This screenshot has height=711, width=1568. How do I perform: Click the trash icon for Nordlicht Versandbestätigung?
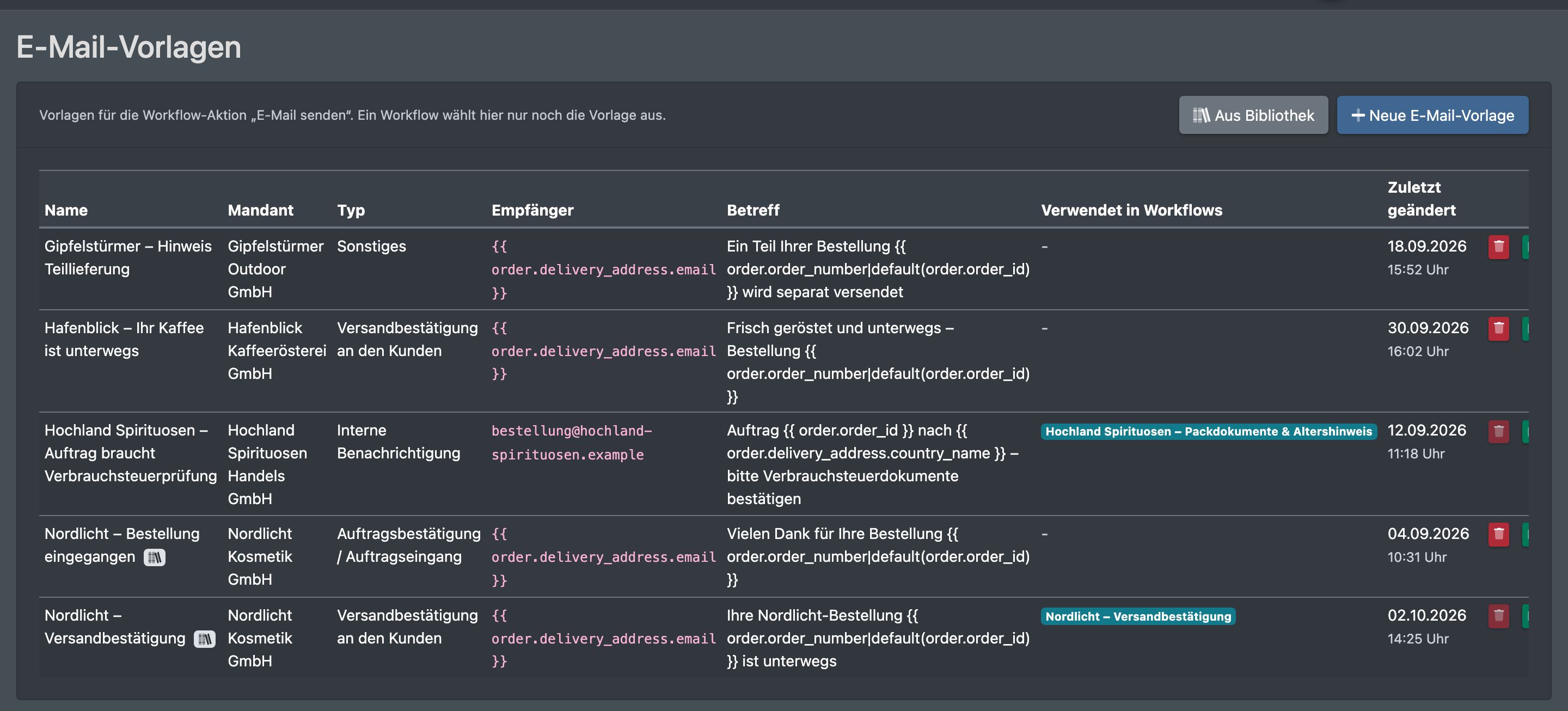point(1499,616)
